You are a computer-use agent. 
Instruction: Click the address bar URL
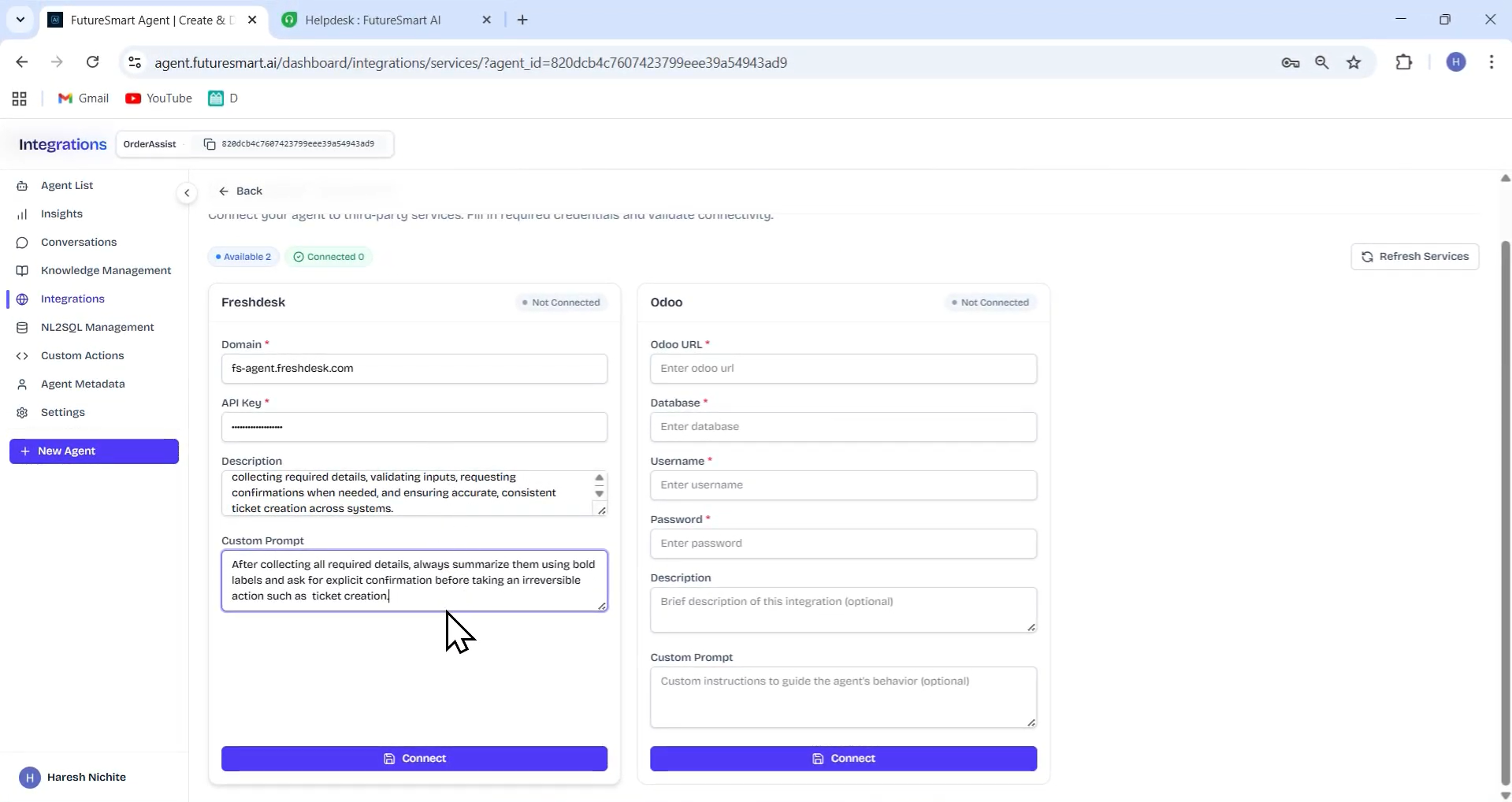click(x=470, y=62)
